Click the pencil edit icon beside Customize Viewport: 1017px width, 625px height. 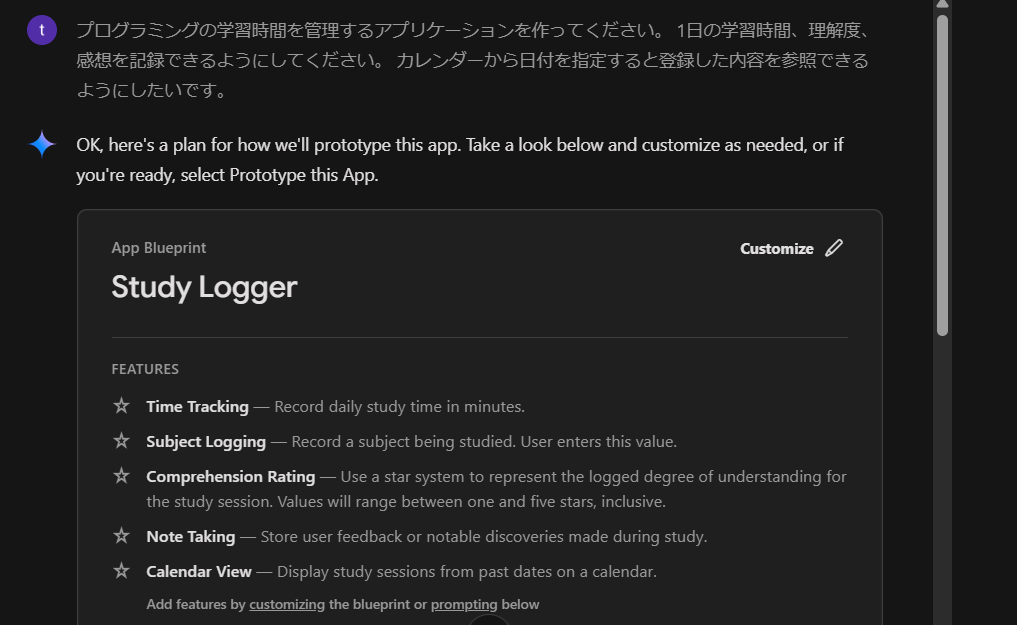tap(834, 248)
